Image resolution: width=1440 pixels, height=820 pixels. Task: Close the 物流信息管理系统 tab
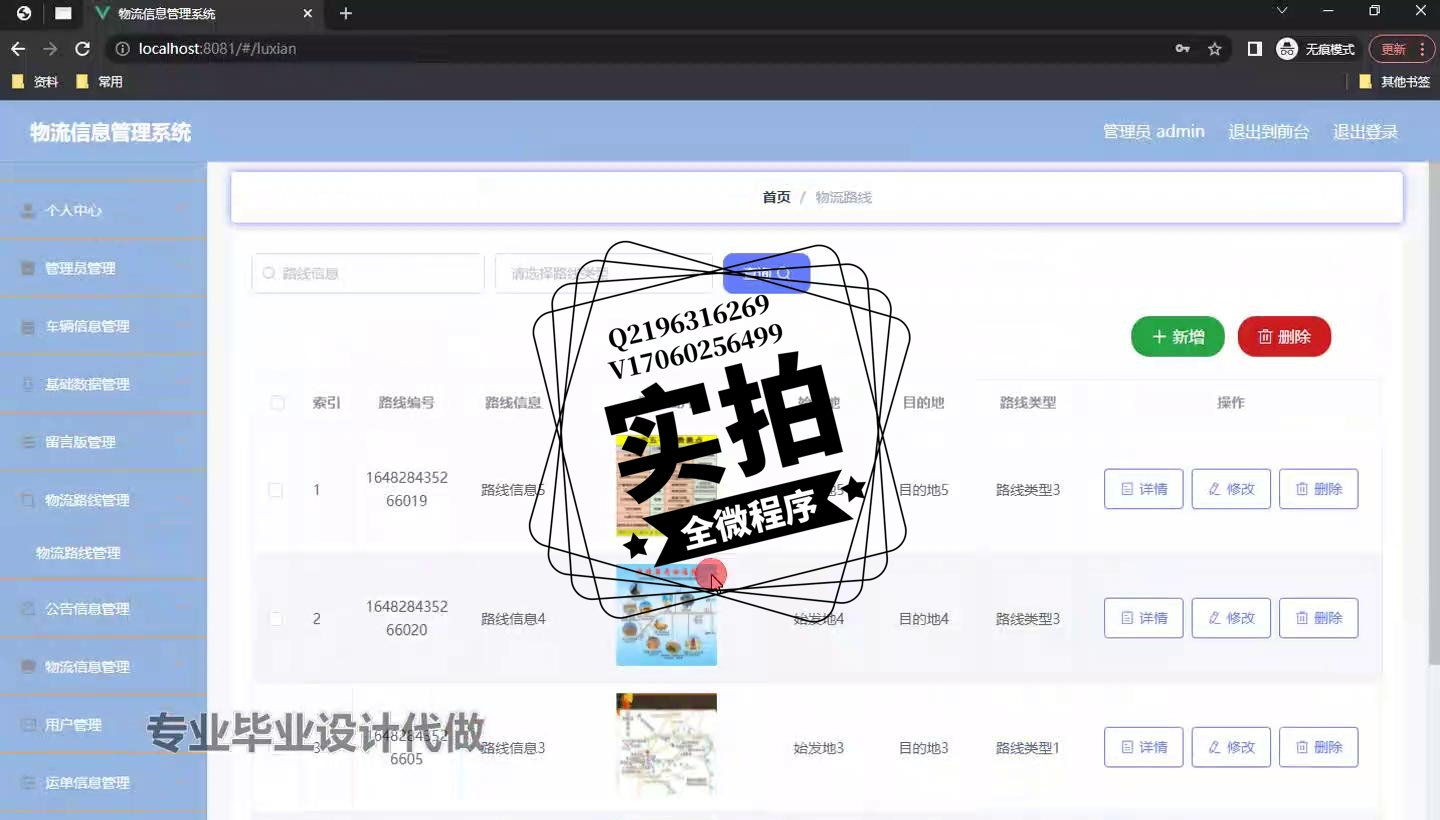308,14
